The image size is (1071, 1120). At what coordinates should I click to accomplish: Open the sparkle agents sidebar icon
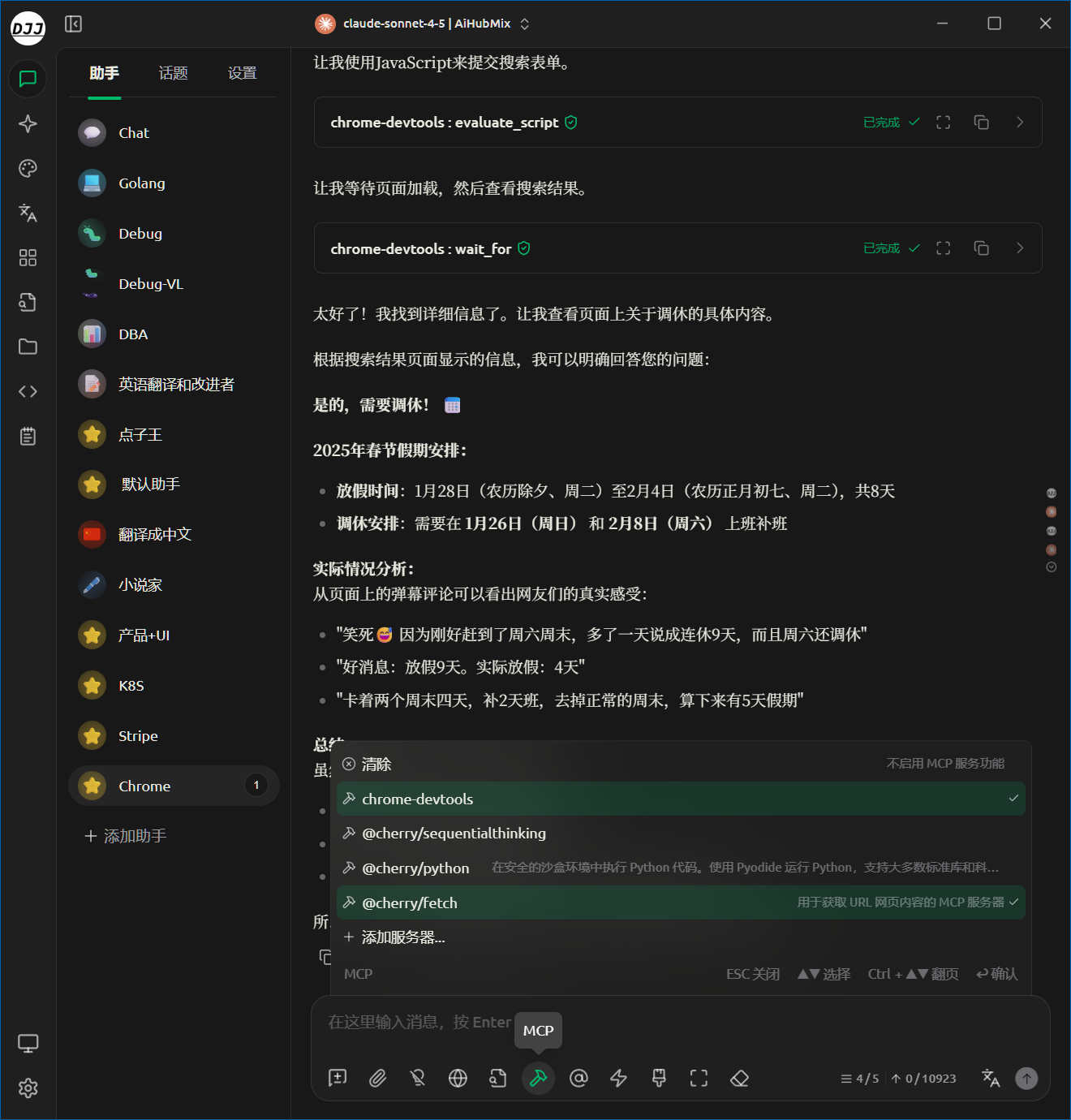click(28, 123)
